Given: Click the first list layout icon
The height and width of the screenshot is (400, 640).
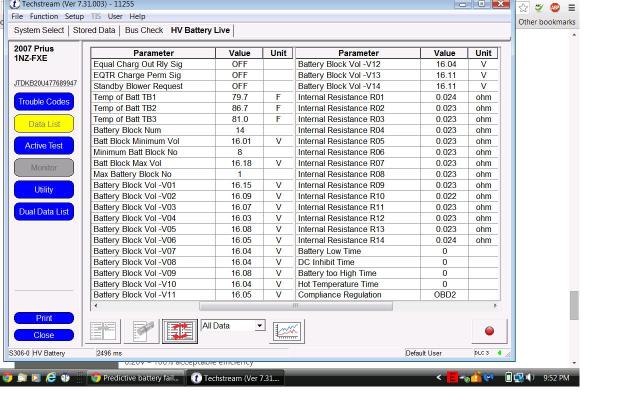Looking at the screenshot, I should point(104,331).
